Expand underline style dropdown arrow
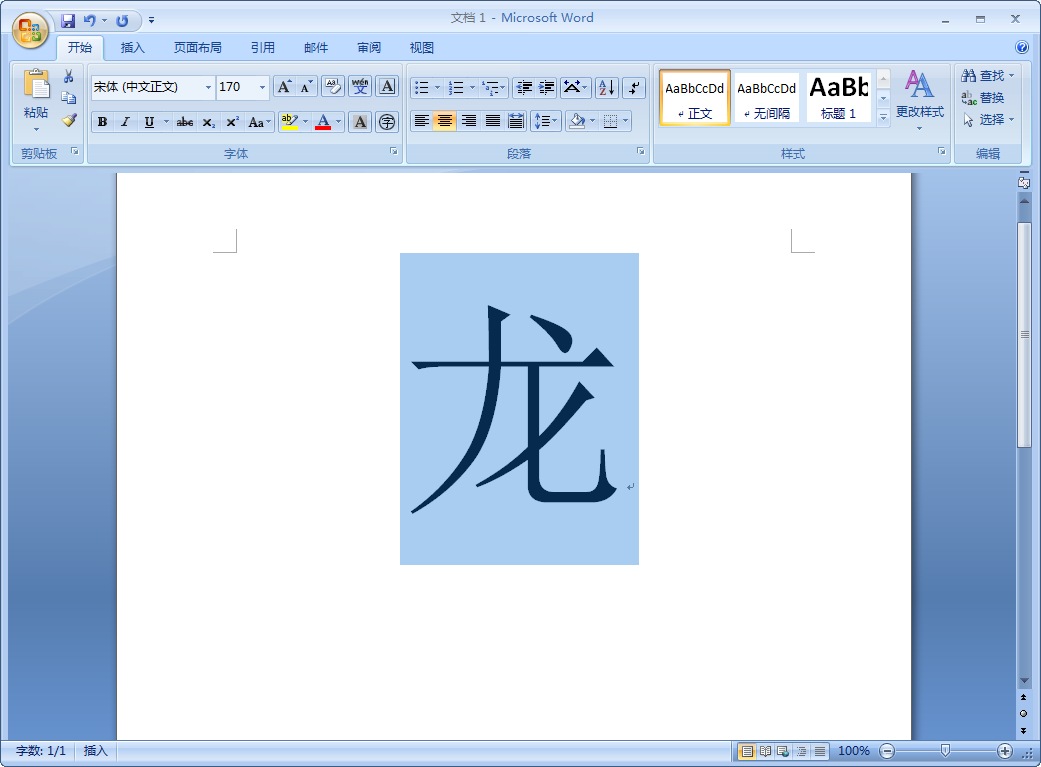The image size is (1041, 767). [x=166, y=122]
